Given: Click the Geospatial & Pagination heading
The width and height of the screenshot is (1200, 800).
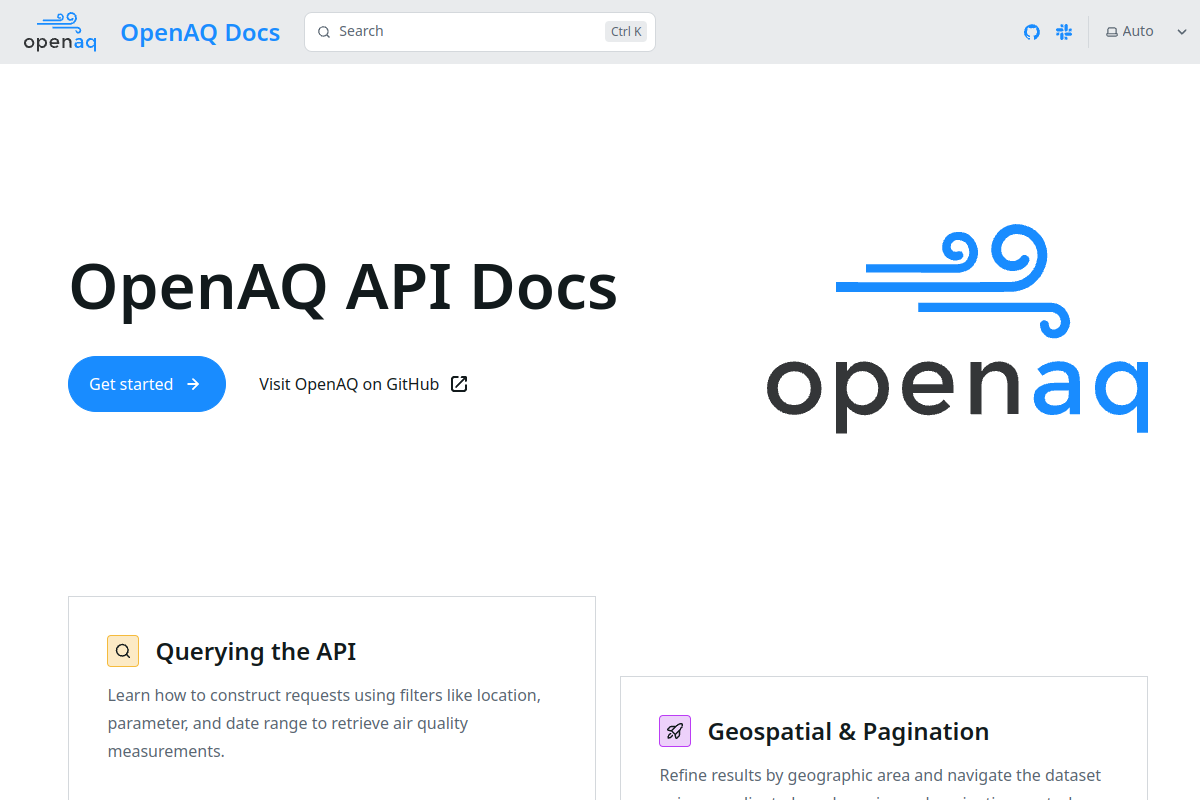Looking at the screenshot, I should point(848,732).
